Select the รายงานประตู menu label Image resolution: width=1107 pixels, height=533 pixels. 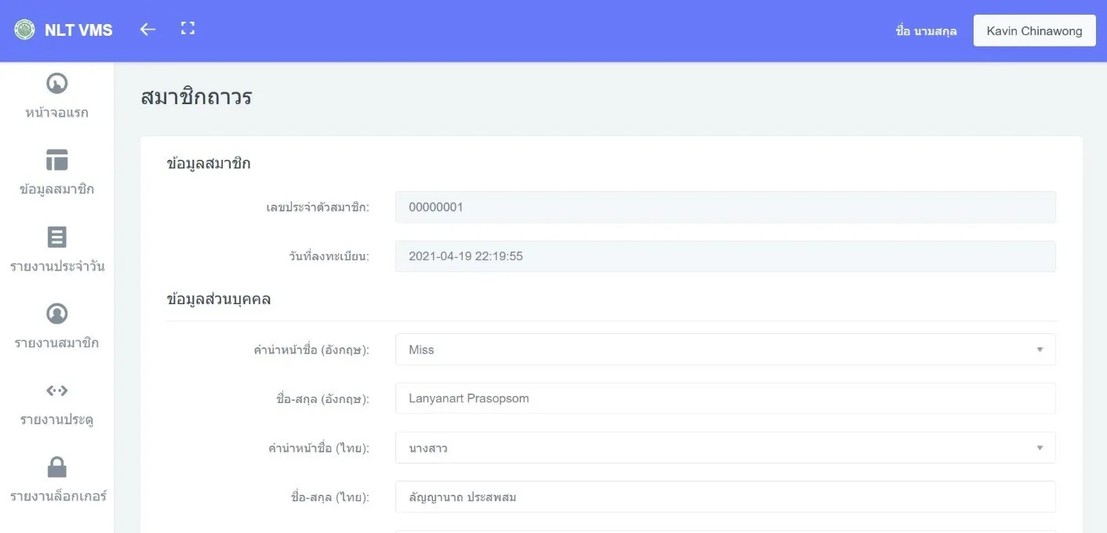pos(57,420)
